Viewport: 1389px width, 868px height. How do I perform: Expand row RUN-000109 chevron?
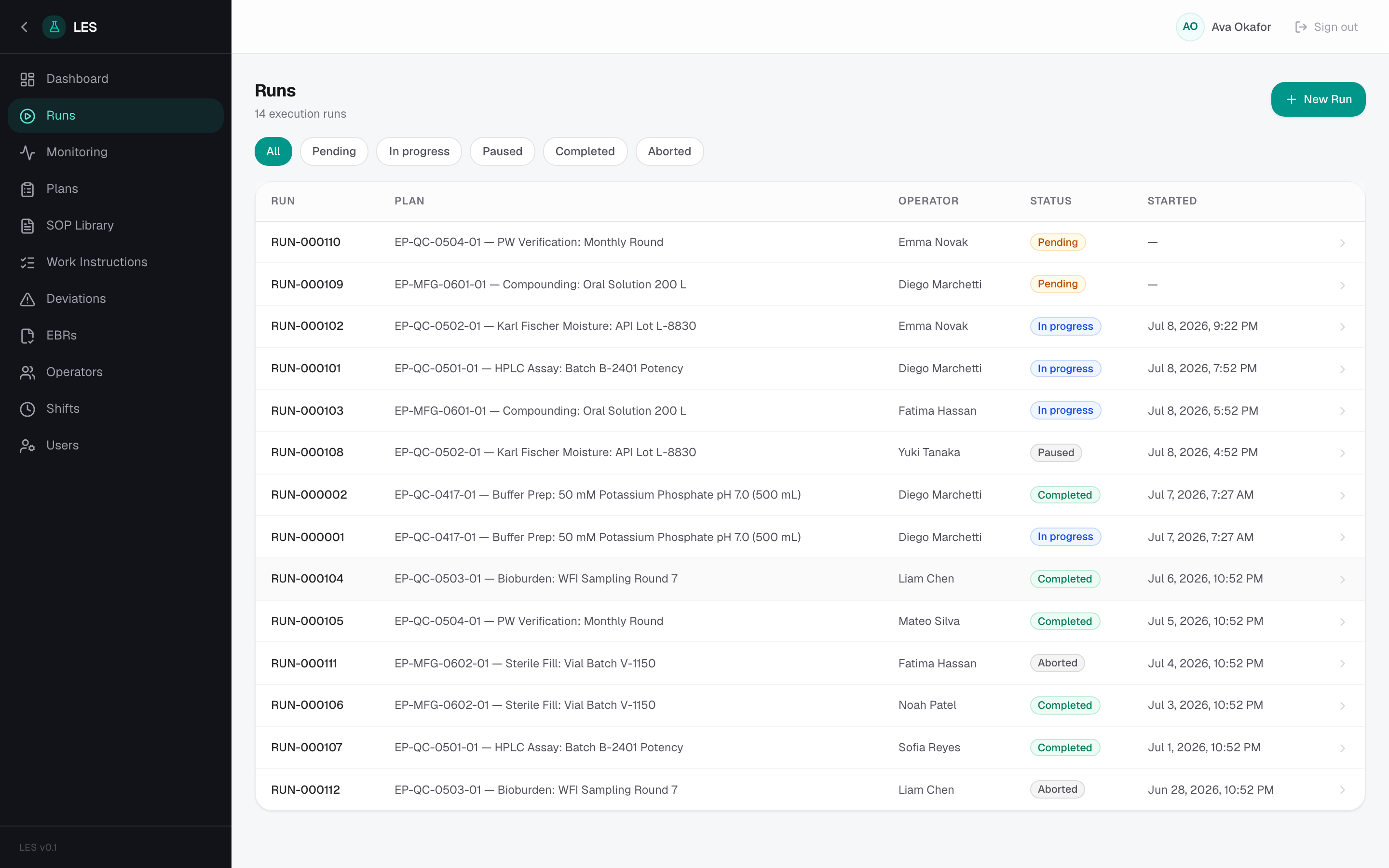click(x=1342, y=285)
